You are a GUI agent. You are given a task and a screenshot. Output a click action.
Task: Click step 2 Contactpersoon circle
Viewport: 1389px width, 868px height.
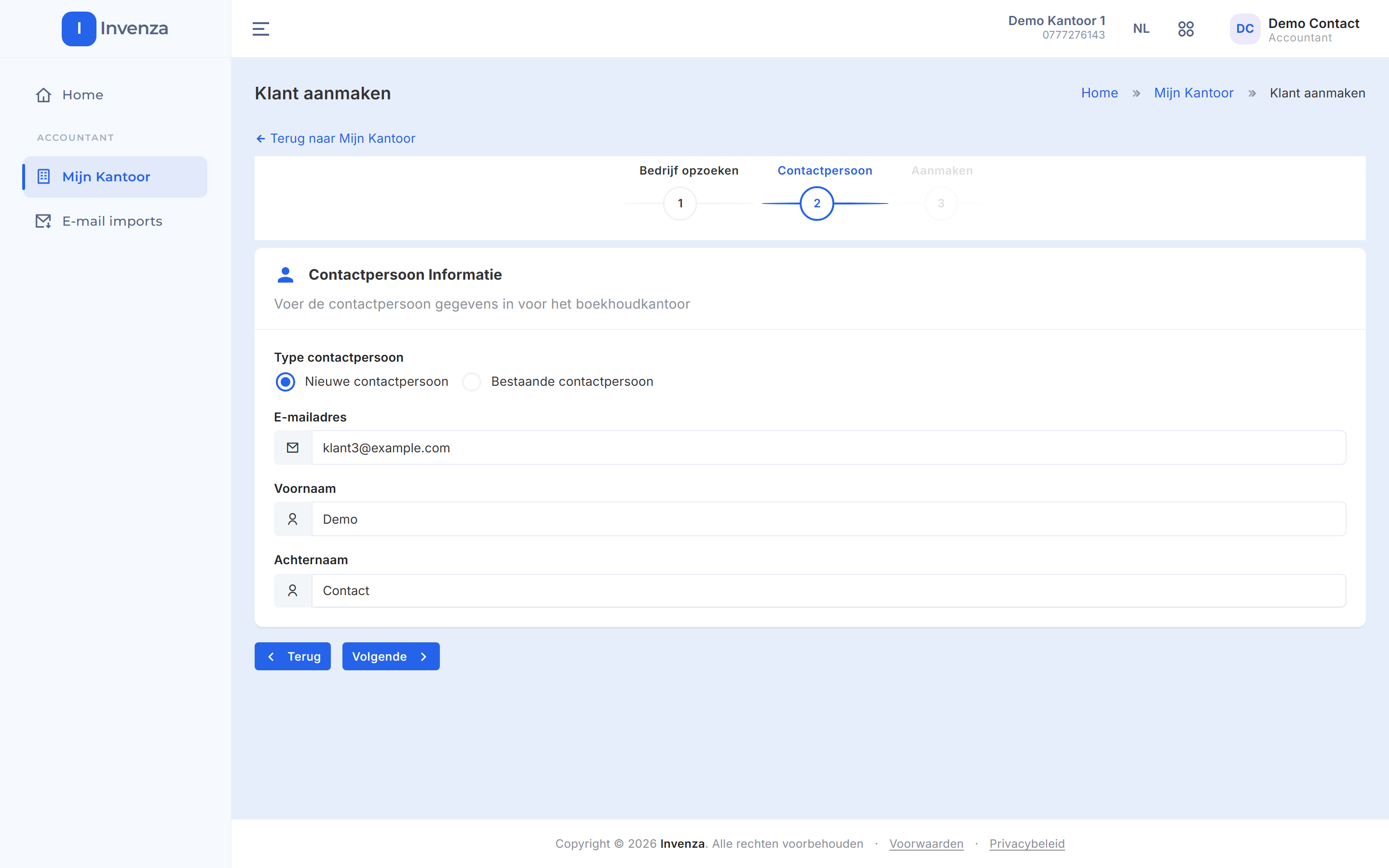click(817, 203)
